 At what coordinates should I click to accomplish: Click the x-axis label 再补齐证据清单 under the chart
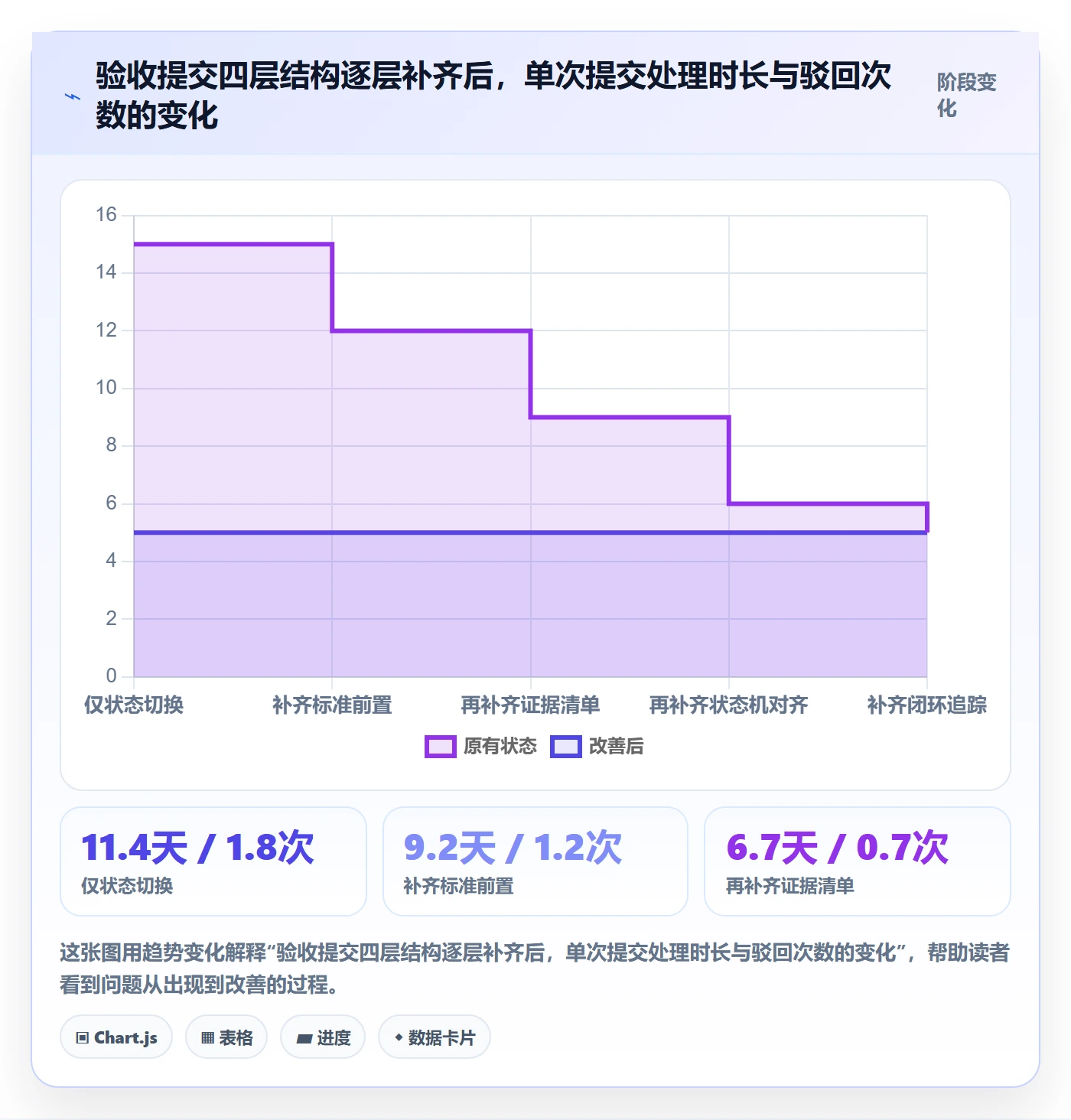(x=530, y=705)
